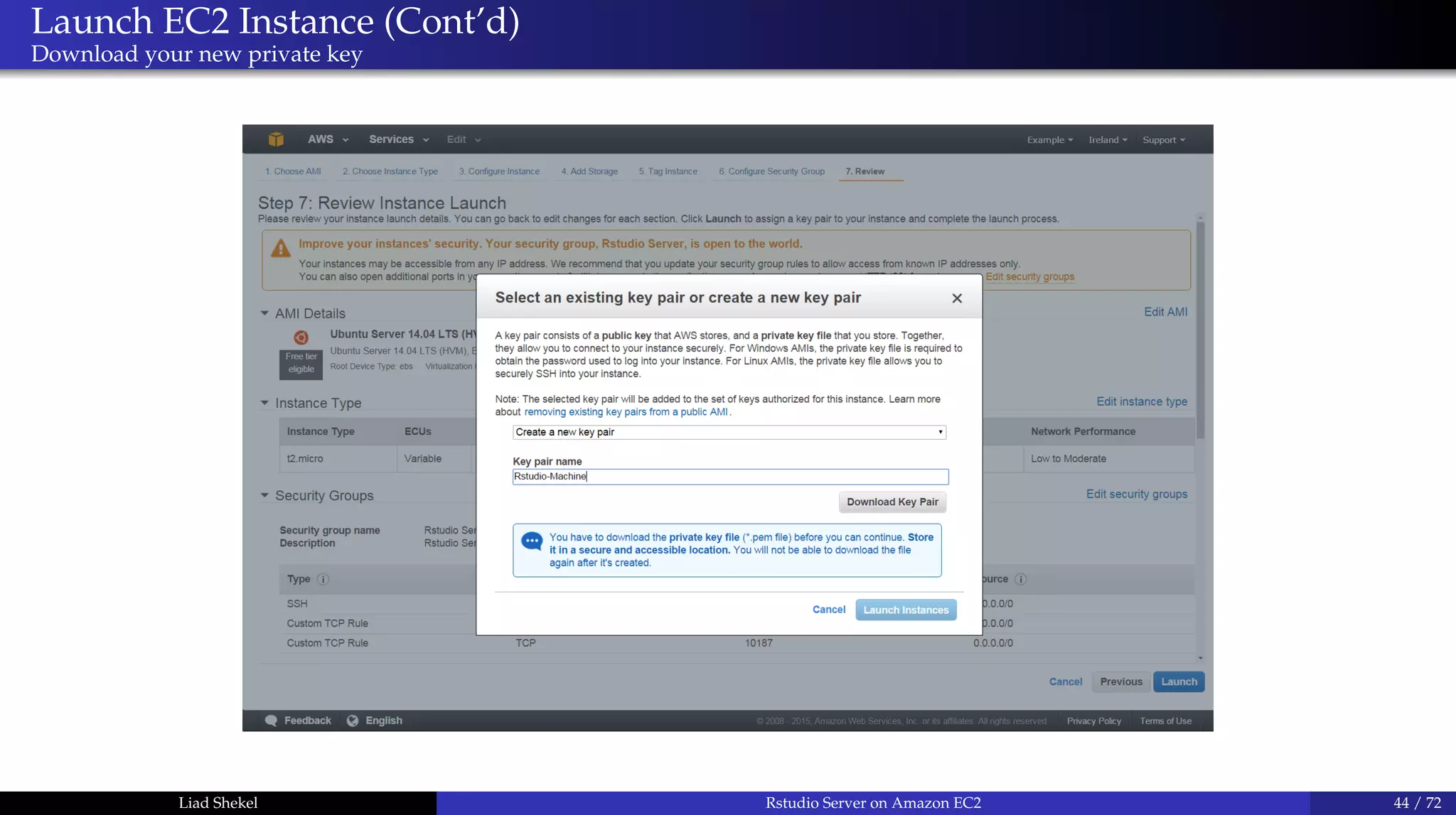Viewport: 1456px width, 815px height.
Task: Cancel the key pair dialog
Action: (829, 610)
